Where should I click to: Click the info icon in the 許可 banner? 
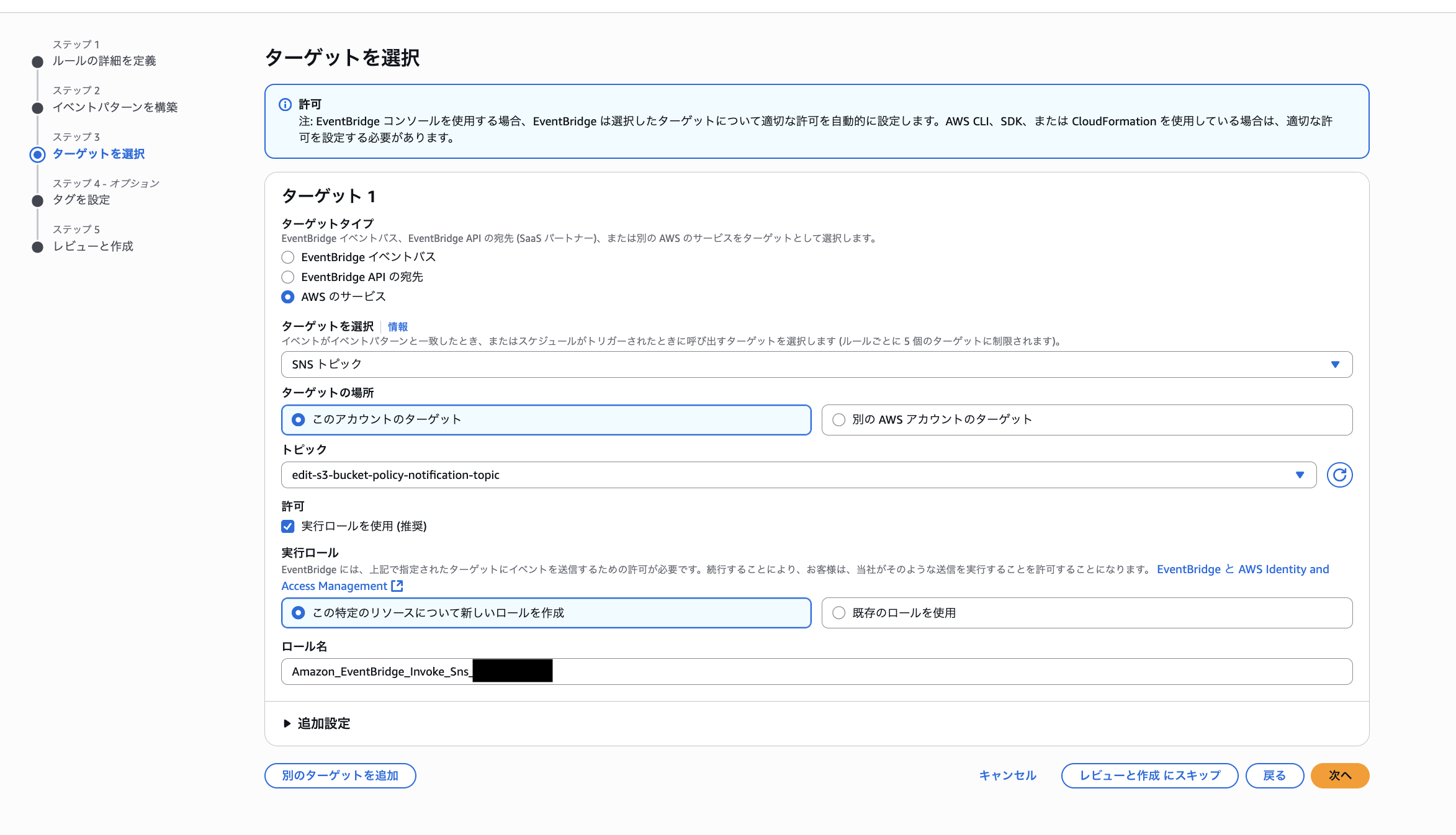tap(285, 104)
